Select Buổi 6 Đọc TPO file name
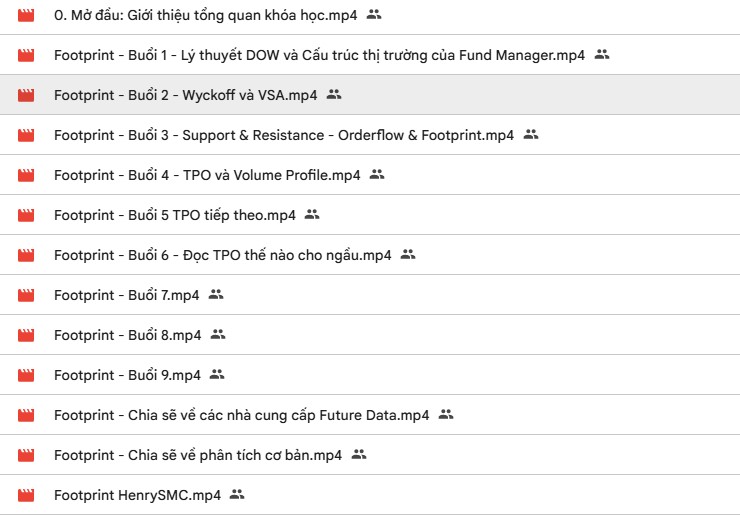This screenshot has height=516, width=740. [x=222, y=255]
